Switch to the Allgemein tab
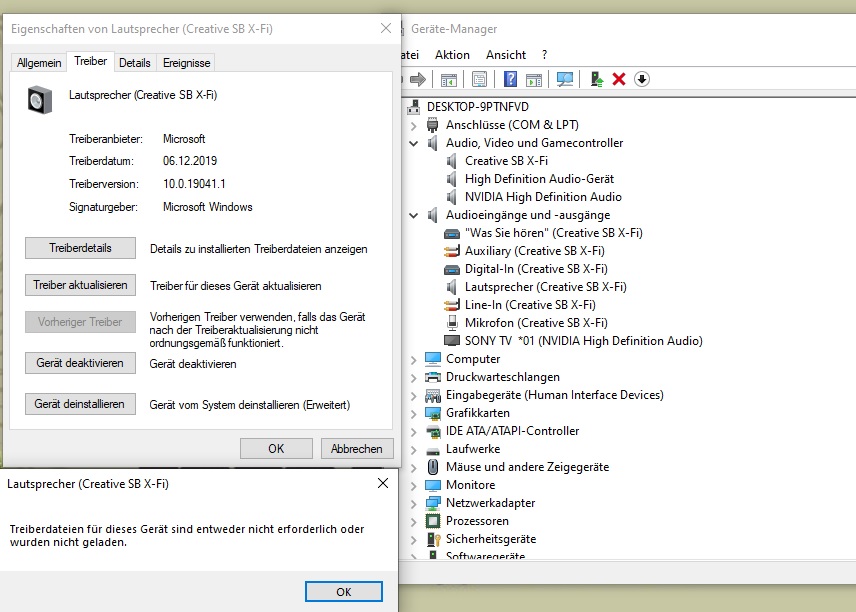This screenshot has width=856, height=612. [39, 63]
